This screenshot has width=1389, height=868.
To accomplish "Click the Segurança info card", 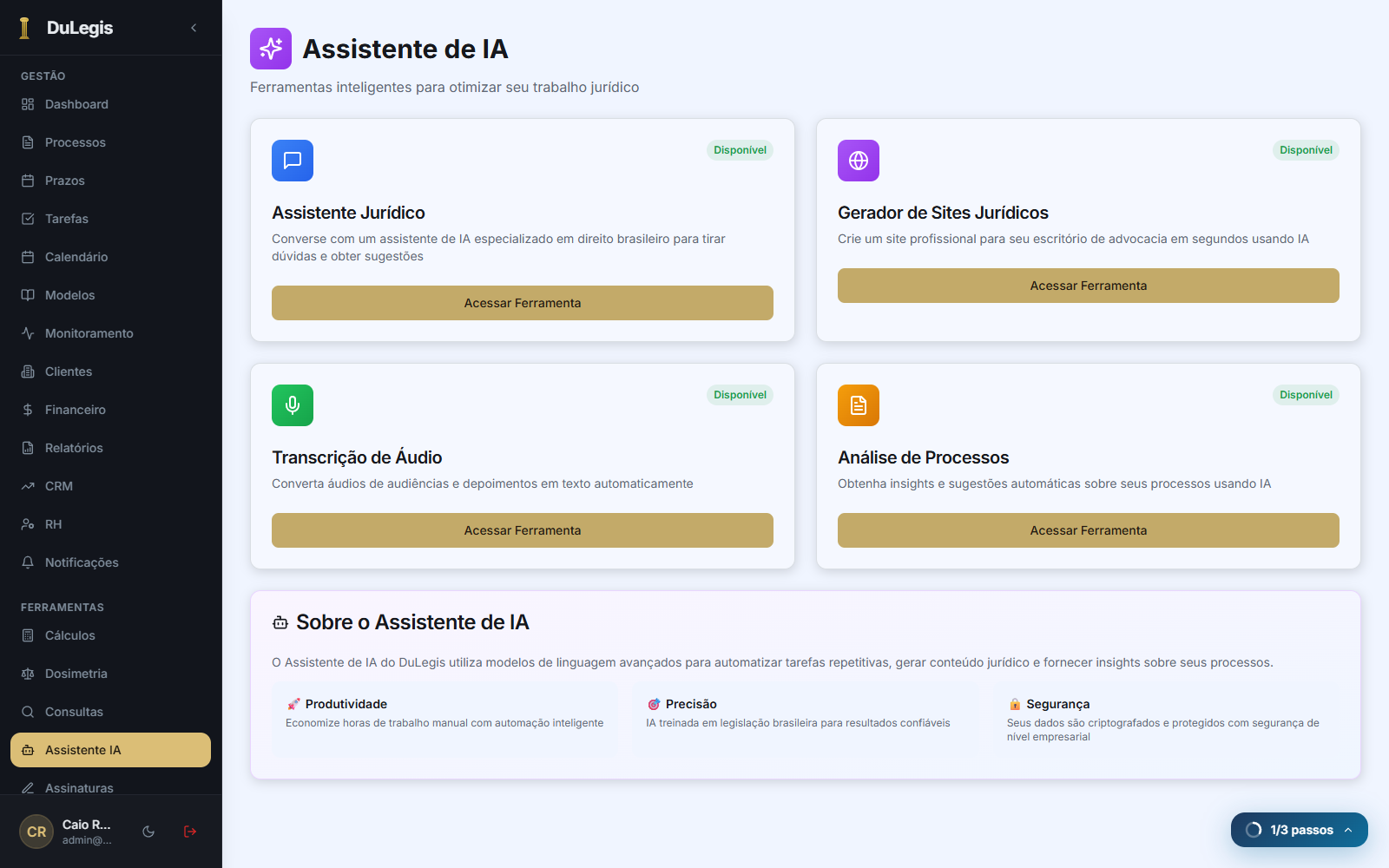I will coord(1166,719).
